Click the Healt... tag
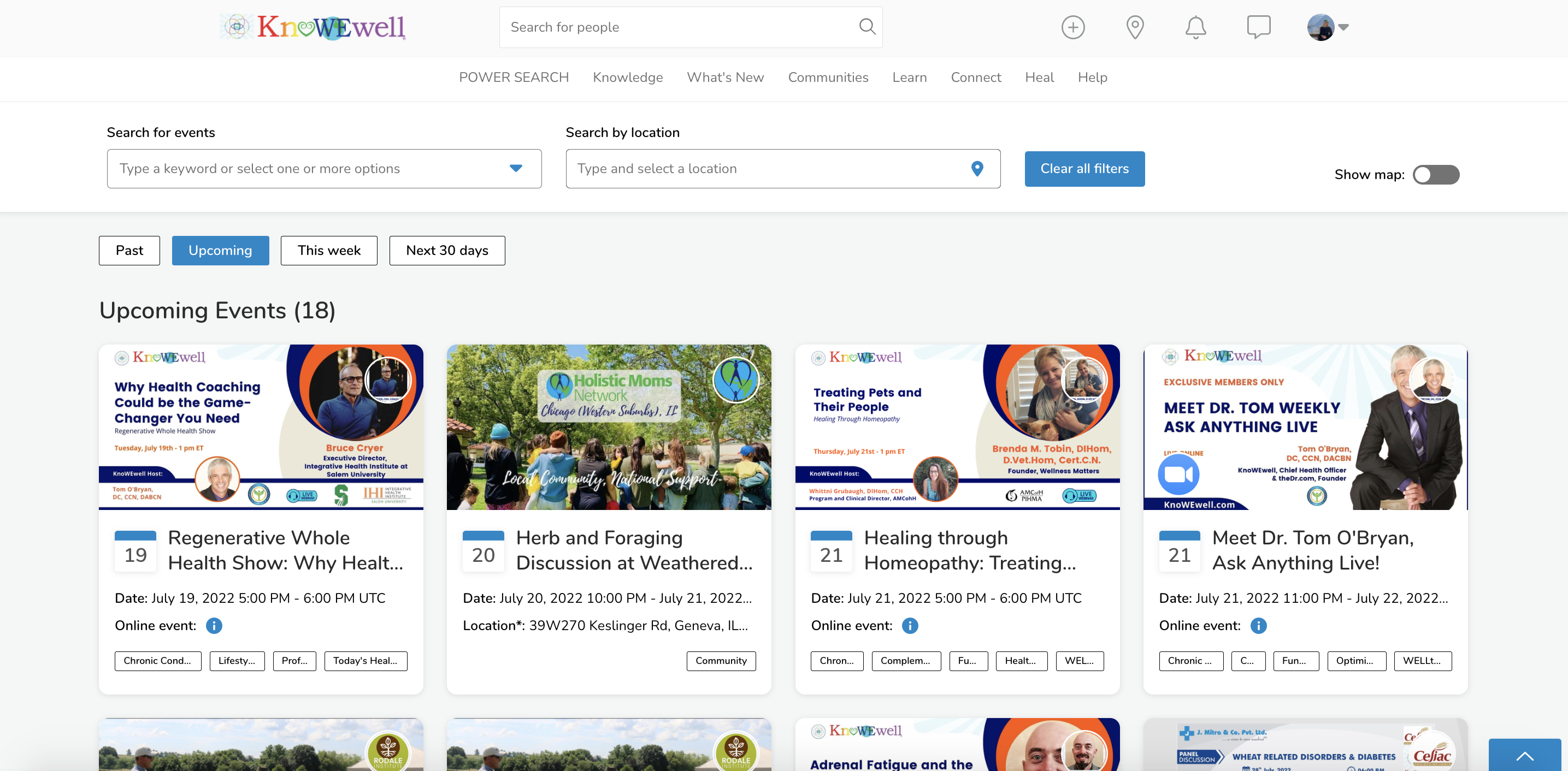Screen dimensions: 1568x771 [x=1022, y=661]
